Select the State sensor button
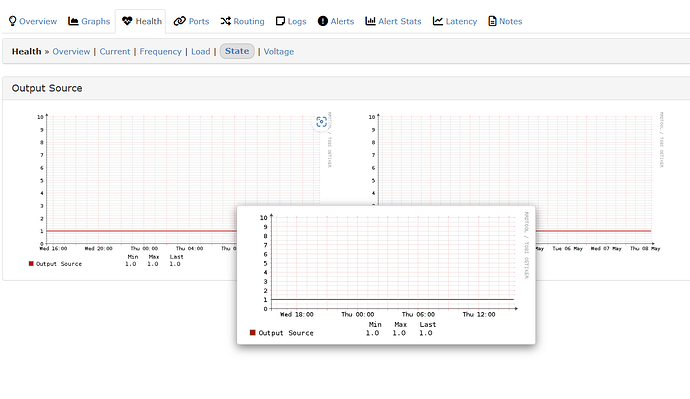Image resolution: width=690 pixels, height=399 pixels. [237, 51]
